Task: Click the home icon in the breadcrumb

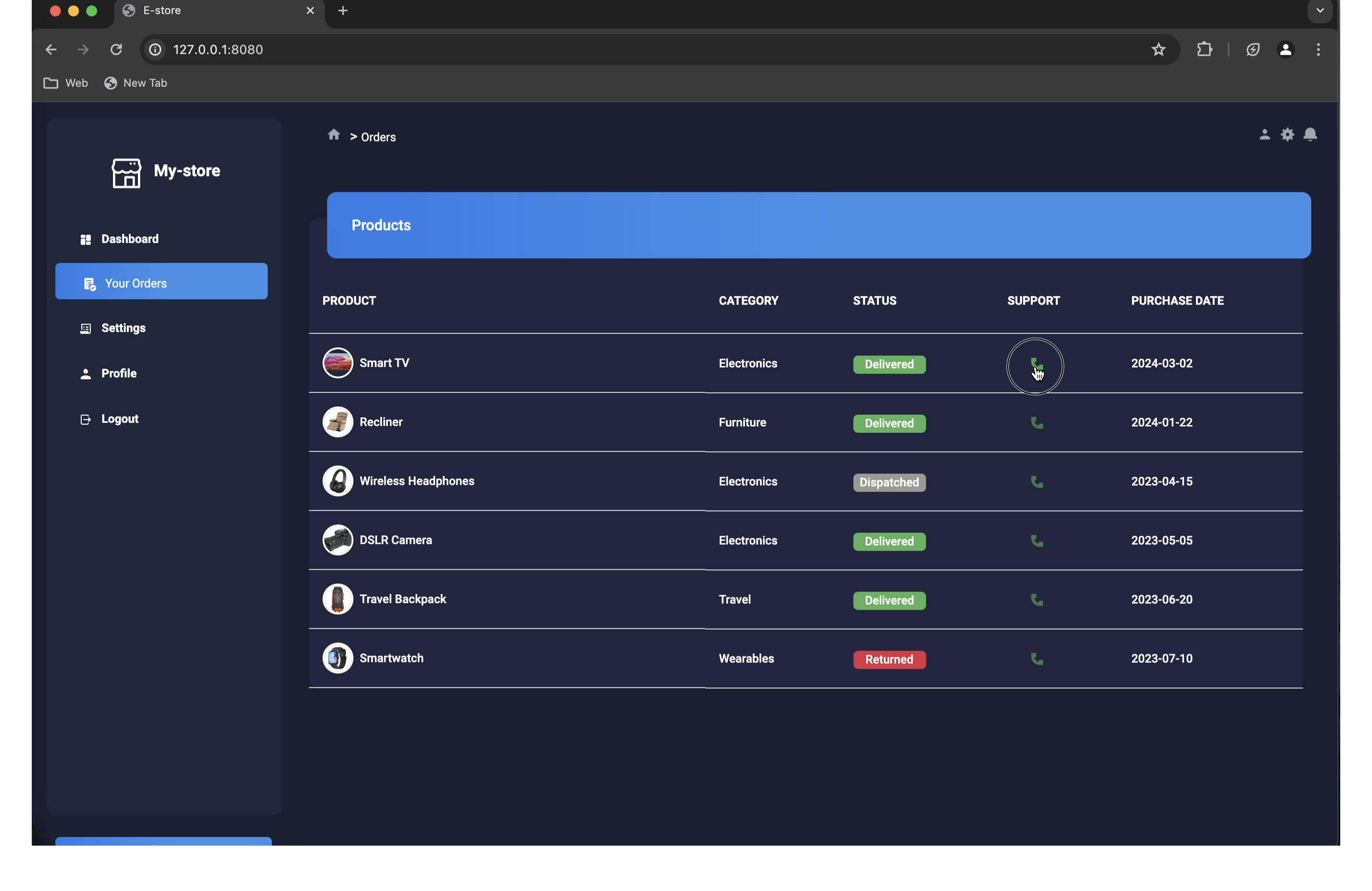Action: pos(334,135)
